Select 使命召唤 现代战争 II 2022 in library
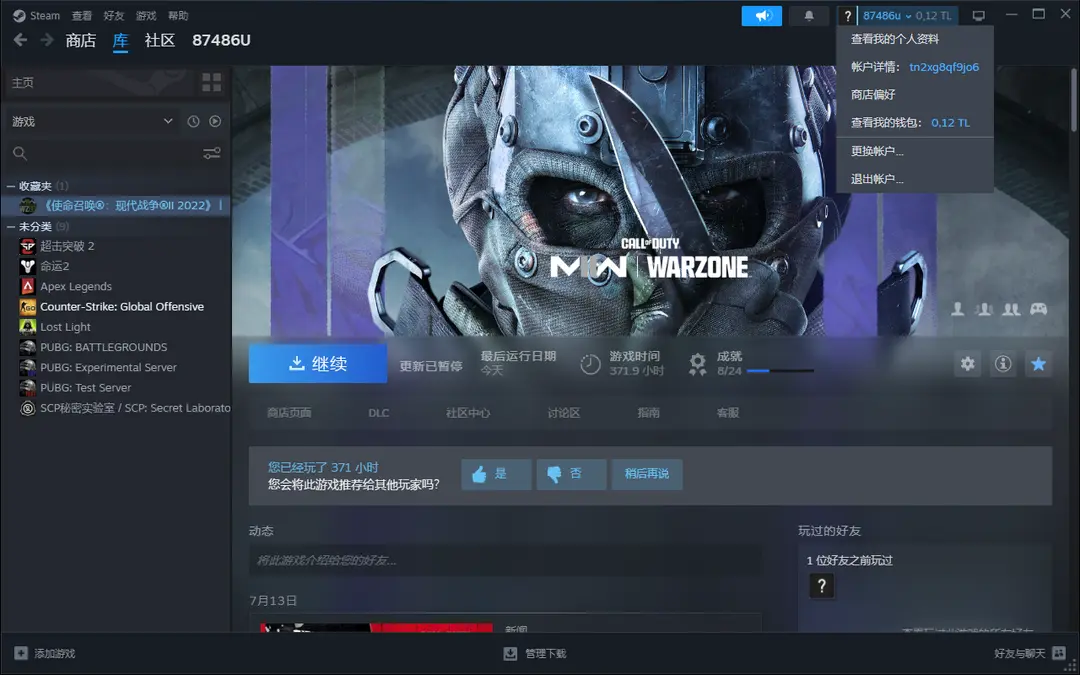This screenshot has width=1080, height=675. coord(116,205)
